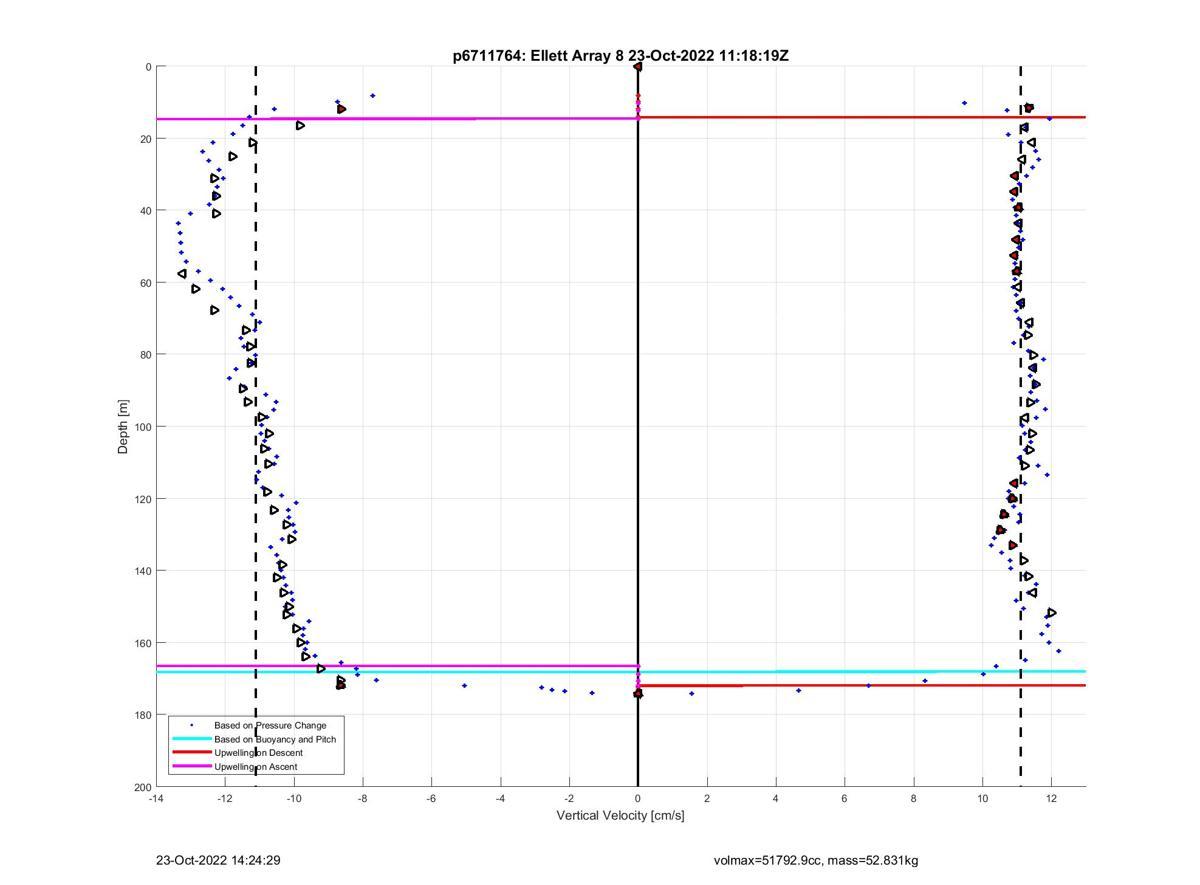Click the '-6' x-axis tick label
1200x885 pixels.
(431, 798)
